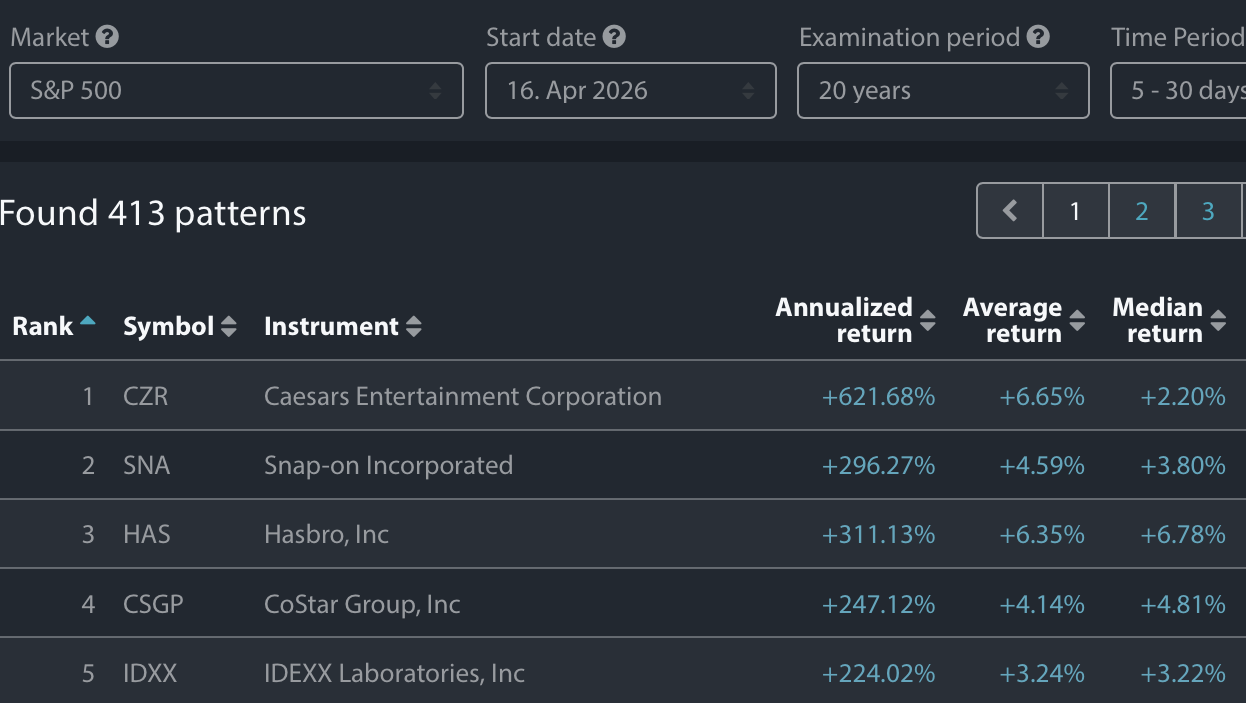This screenshot has width=1246, height=703.
Task: Click the Average return sort arrows
Action: tap(1077, 320)
